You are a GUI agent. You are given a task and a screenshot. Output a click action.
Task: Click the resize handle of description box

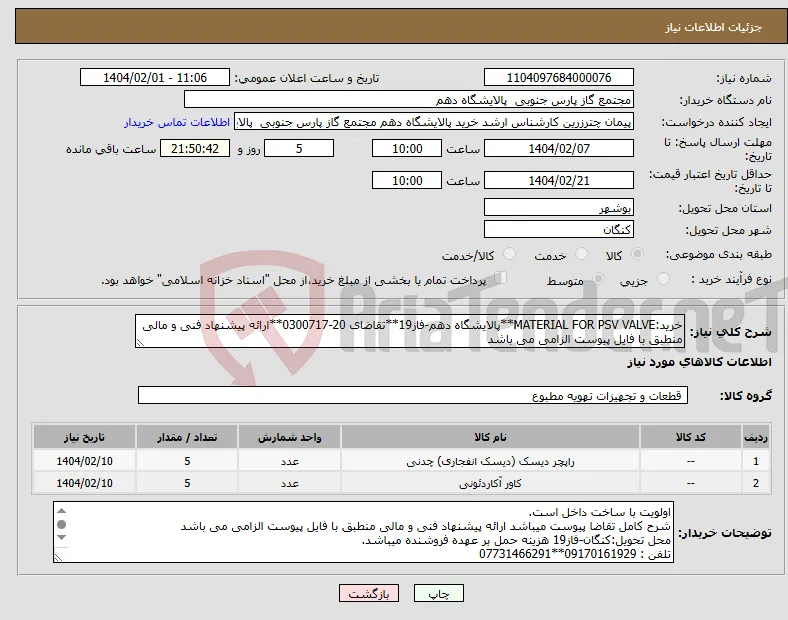point(140,343)
